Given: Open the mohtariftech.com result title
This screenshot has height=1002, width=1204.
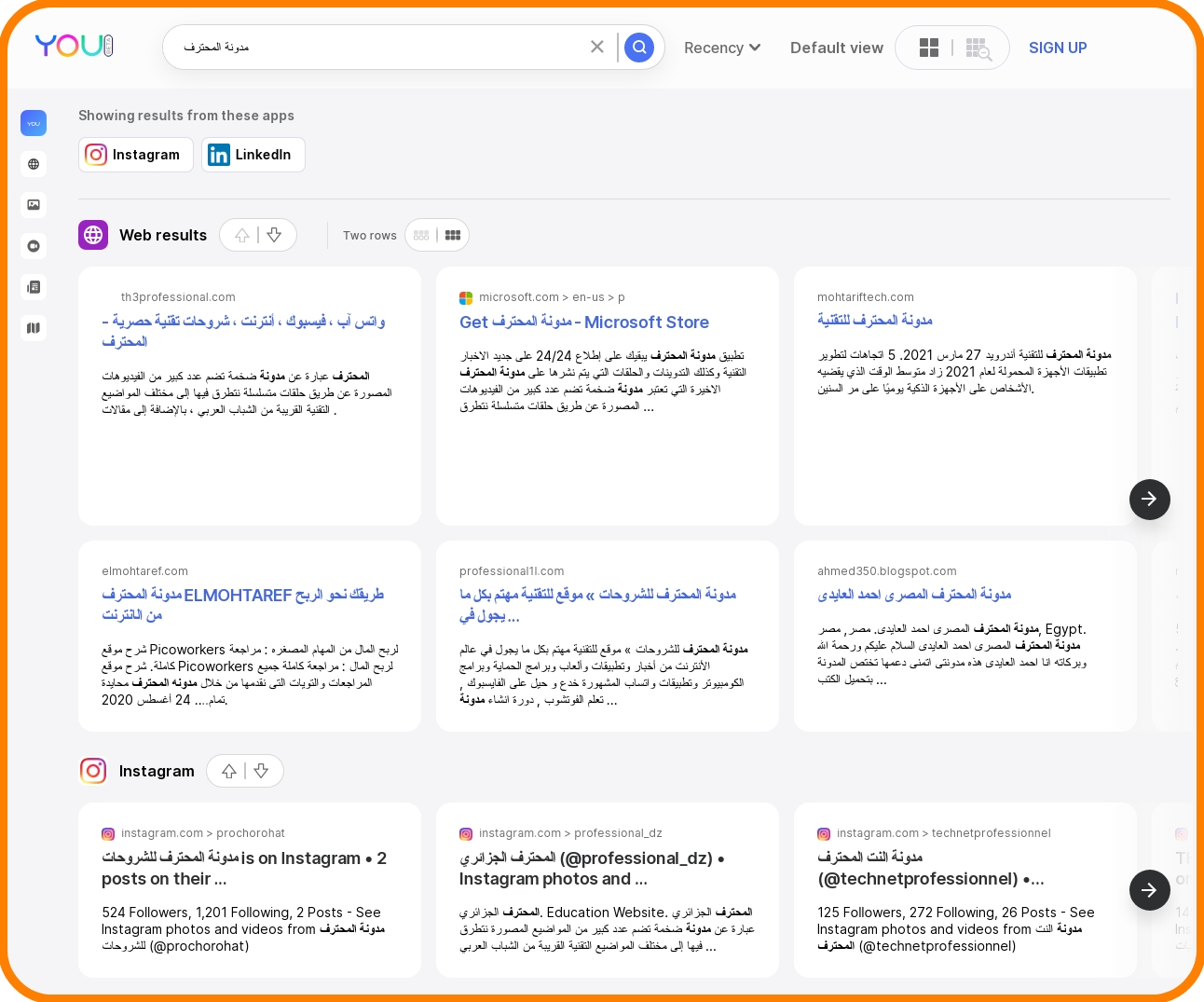Looking at the screenshot, I should (x=875, y=320).
